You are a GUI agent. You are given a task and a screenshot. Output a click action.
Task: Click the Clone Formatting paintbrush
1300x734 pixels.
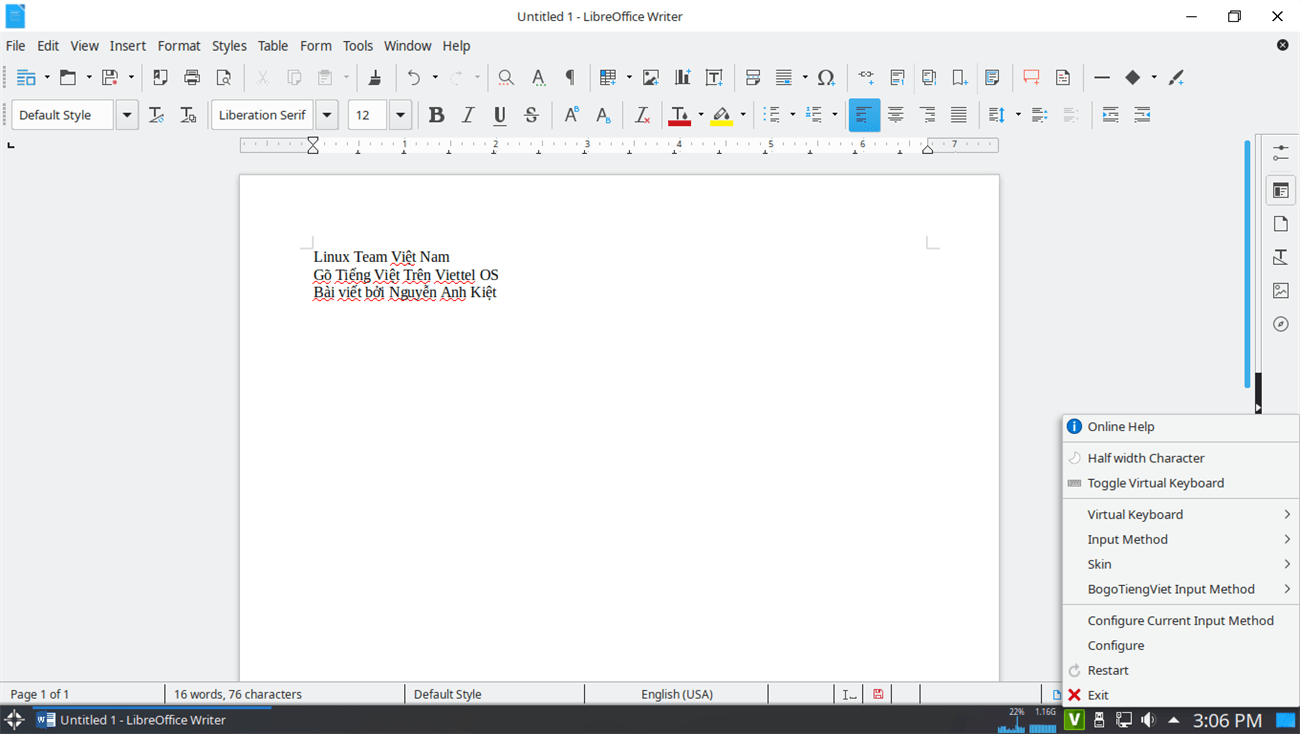375,77
